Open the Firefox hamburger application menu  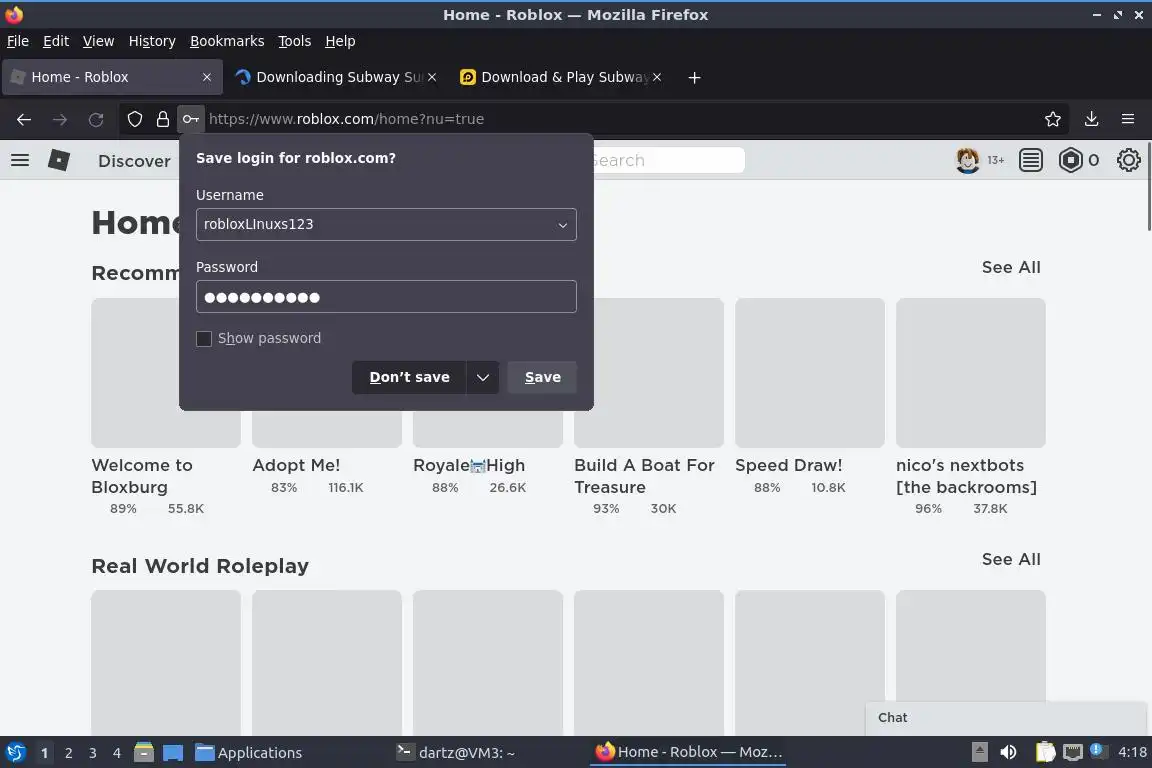click(1128, 119)
